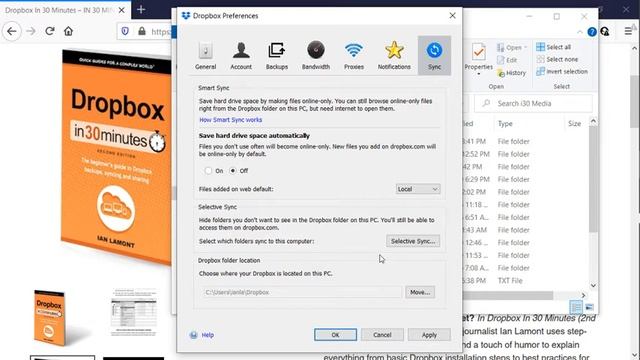640x360 pixels.
Task: Click the horizontal scrollbar right arrow
Action: 583,295
